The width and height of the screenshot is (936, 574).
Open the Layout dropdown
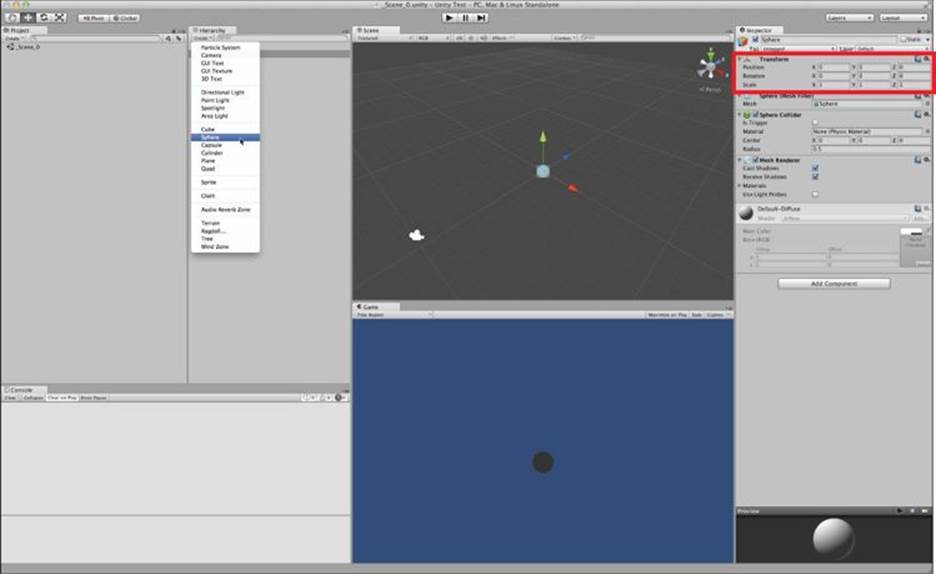pyautogui.click(x=903, y=18)
